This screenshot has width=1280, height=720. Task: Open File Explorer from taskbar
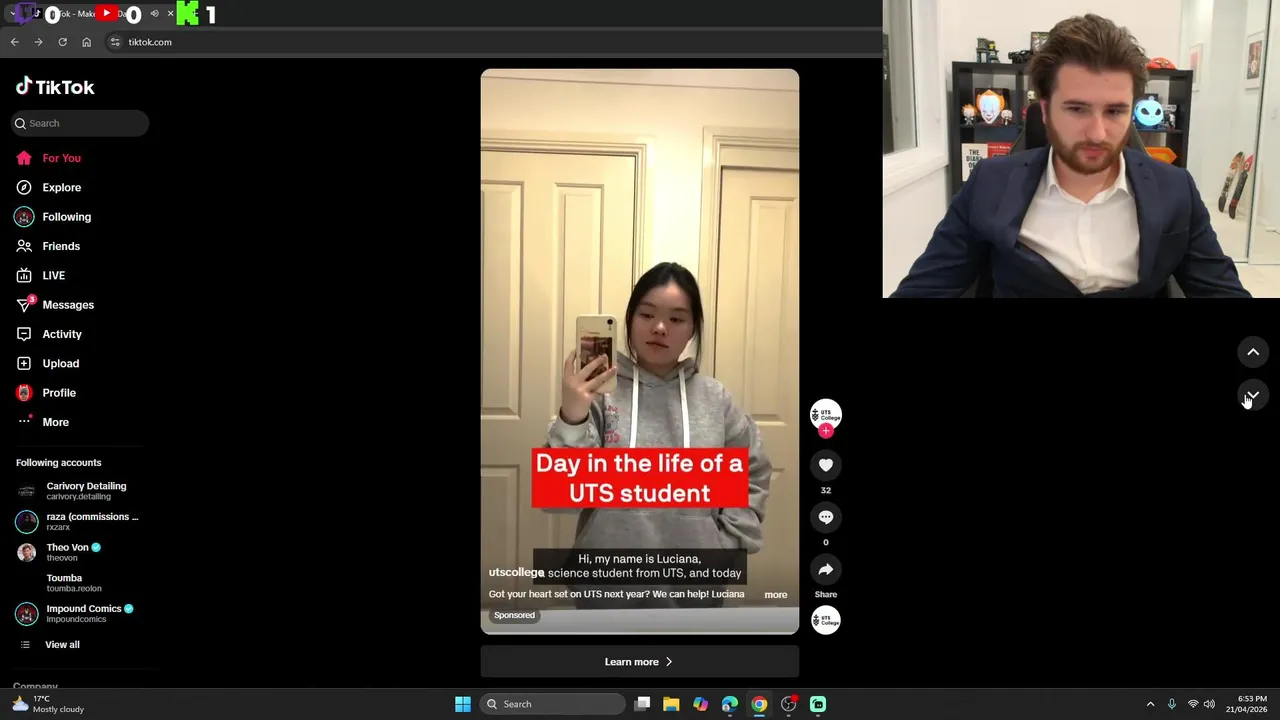point(671,704)
